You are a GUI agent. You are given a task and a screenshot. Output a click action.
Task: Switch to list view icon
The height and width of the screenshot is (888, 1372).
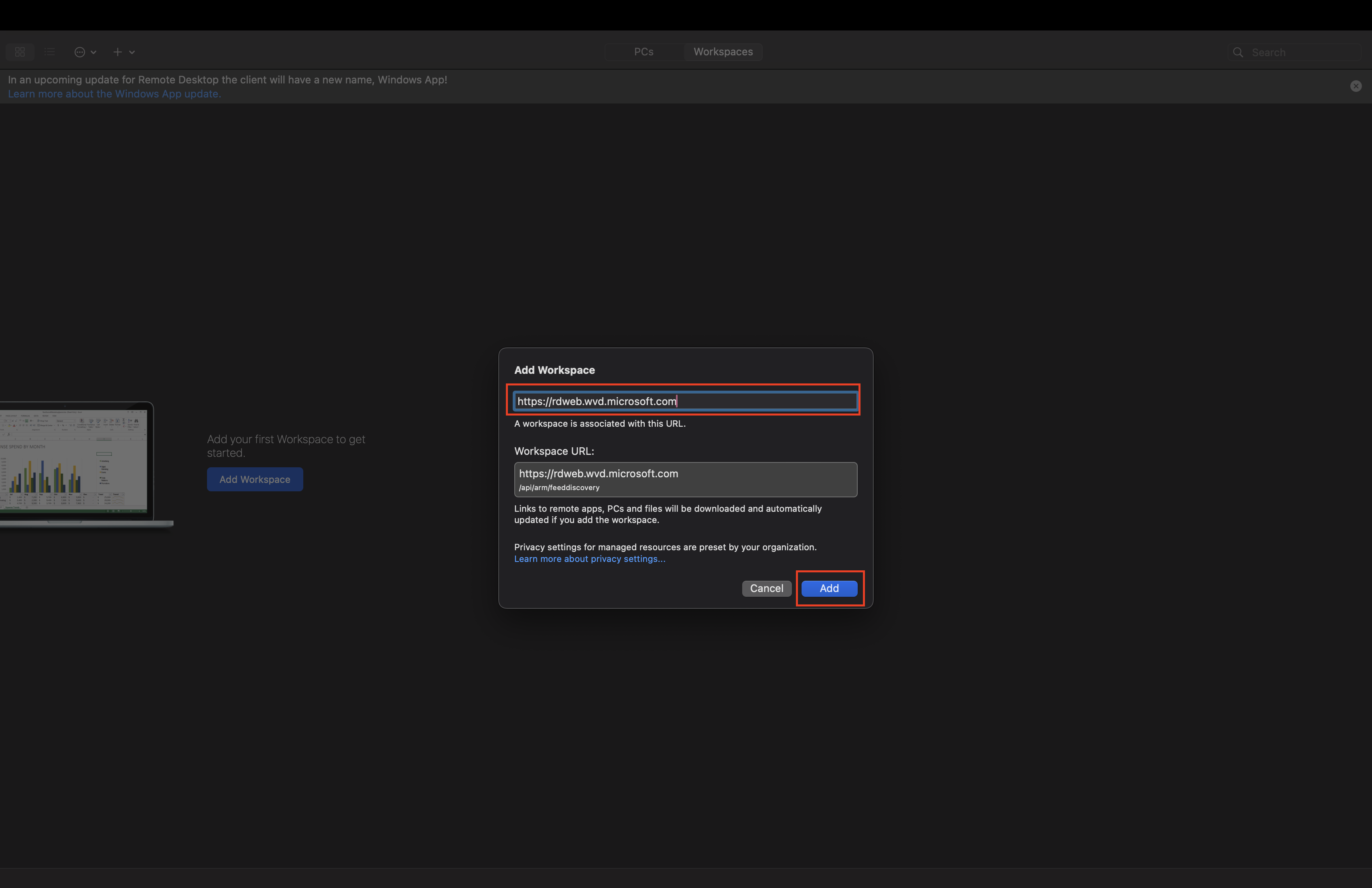pyautogui.click(x=50, y=52)
